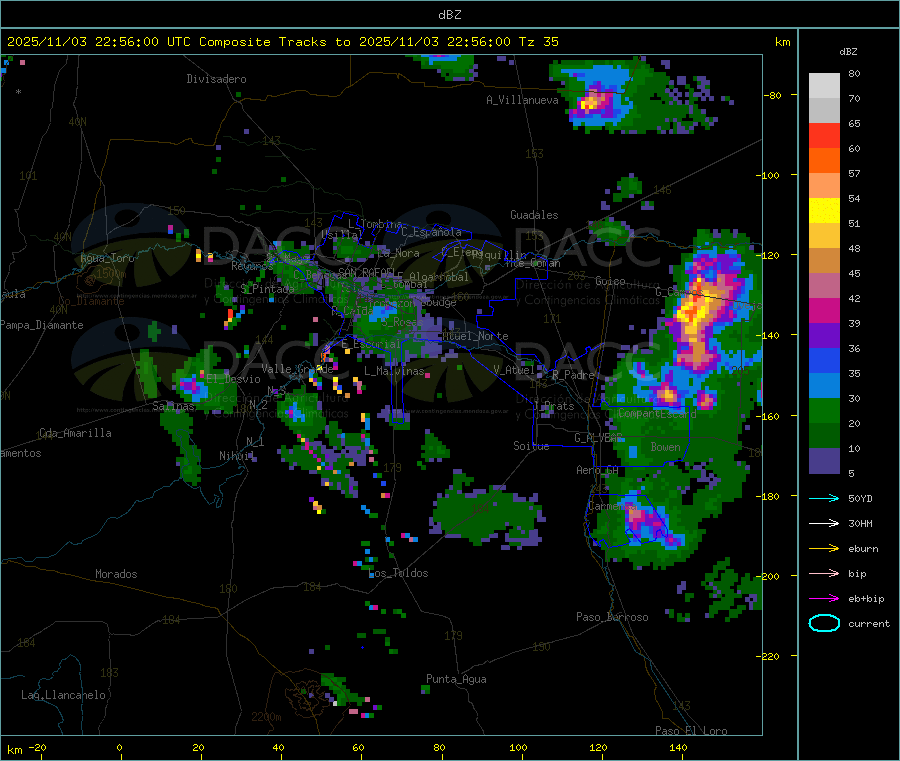Select the light orange 57 dBZ swatch
The width and height of the screenshot is (900, 761).
[824, 186]
